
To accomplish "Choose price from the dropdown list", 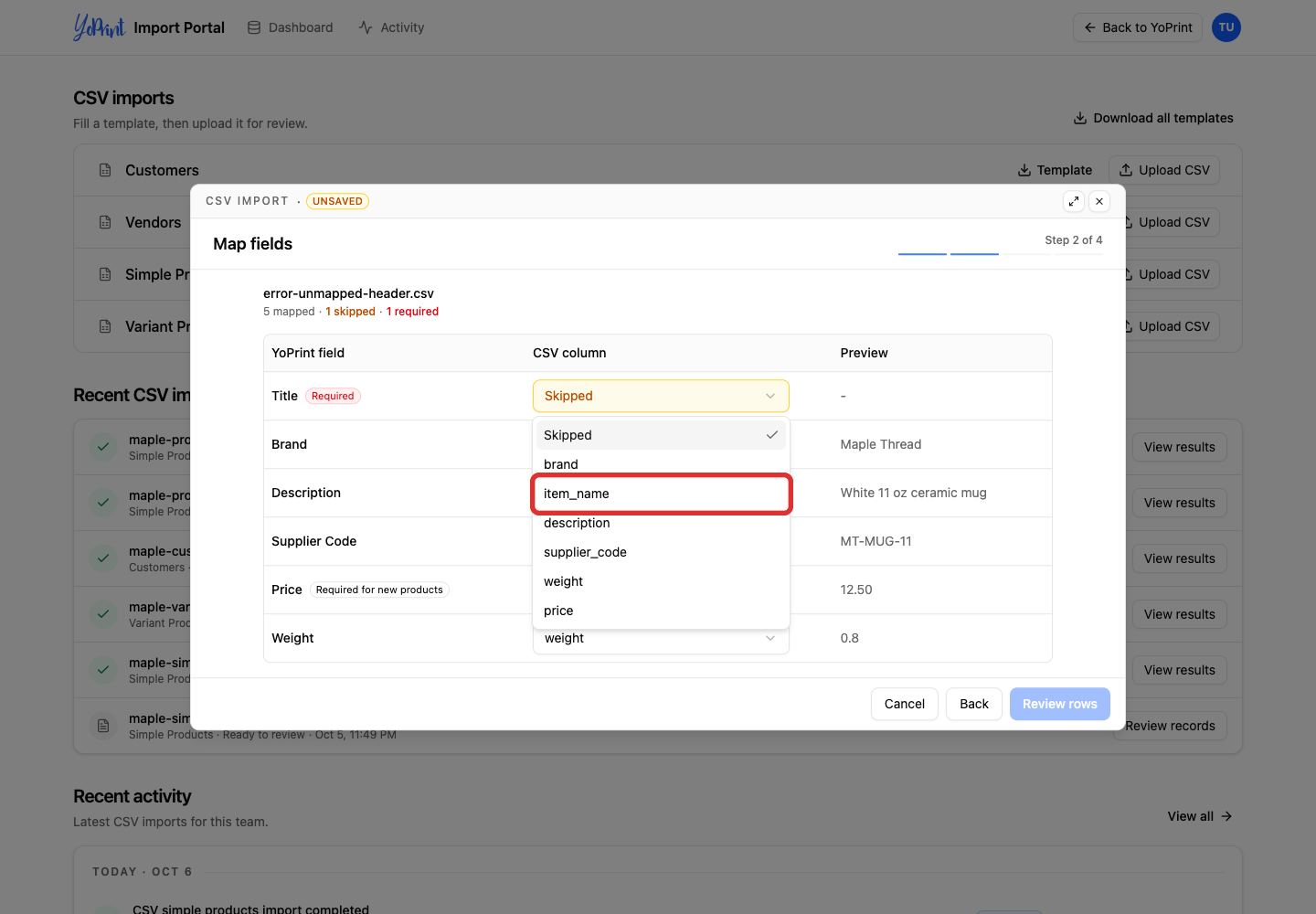I will point(661,611).
